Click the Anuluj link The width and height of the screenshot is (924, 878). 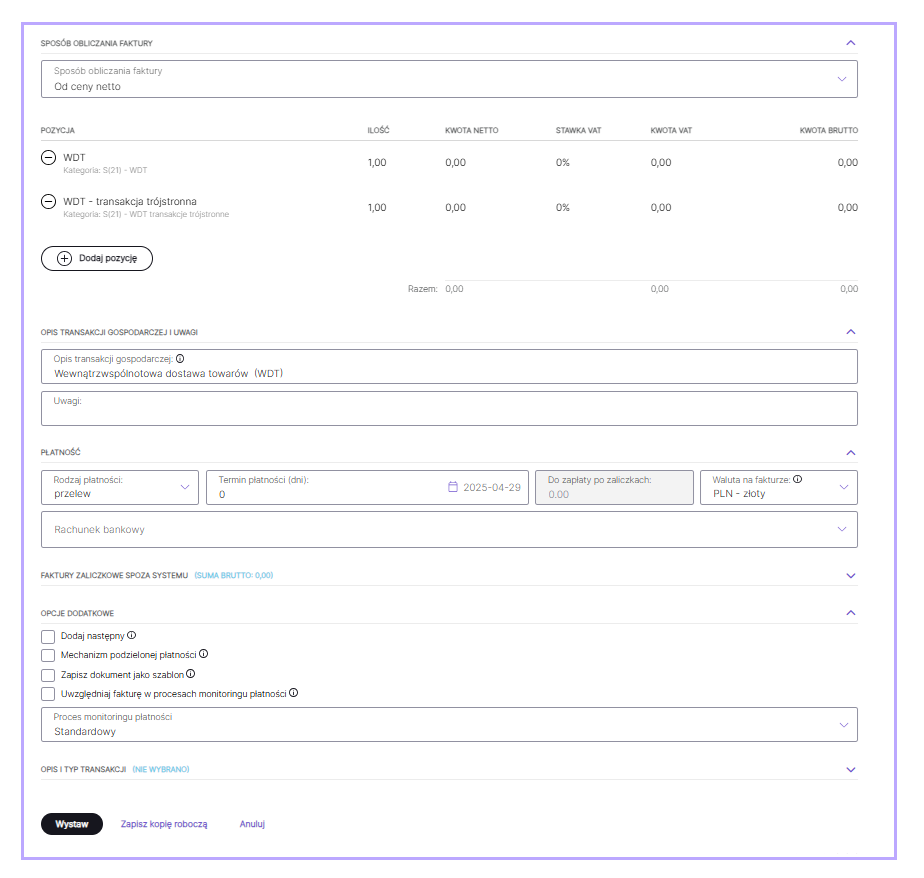click(252, 824)
